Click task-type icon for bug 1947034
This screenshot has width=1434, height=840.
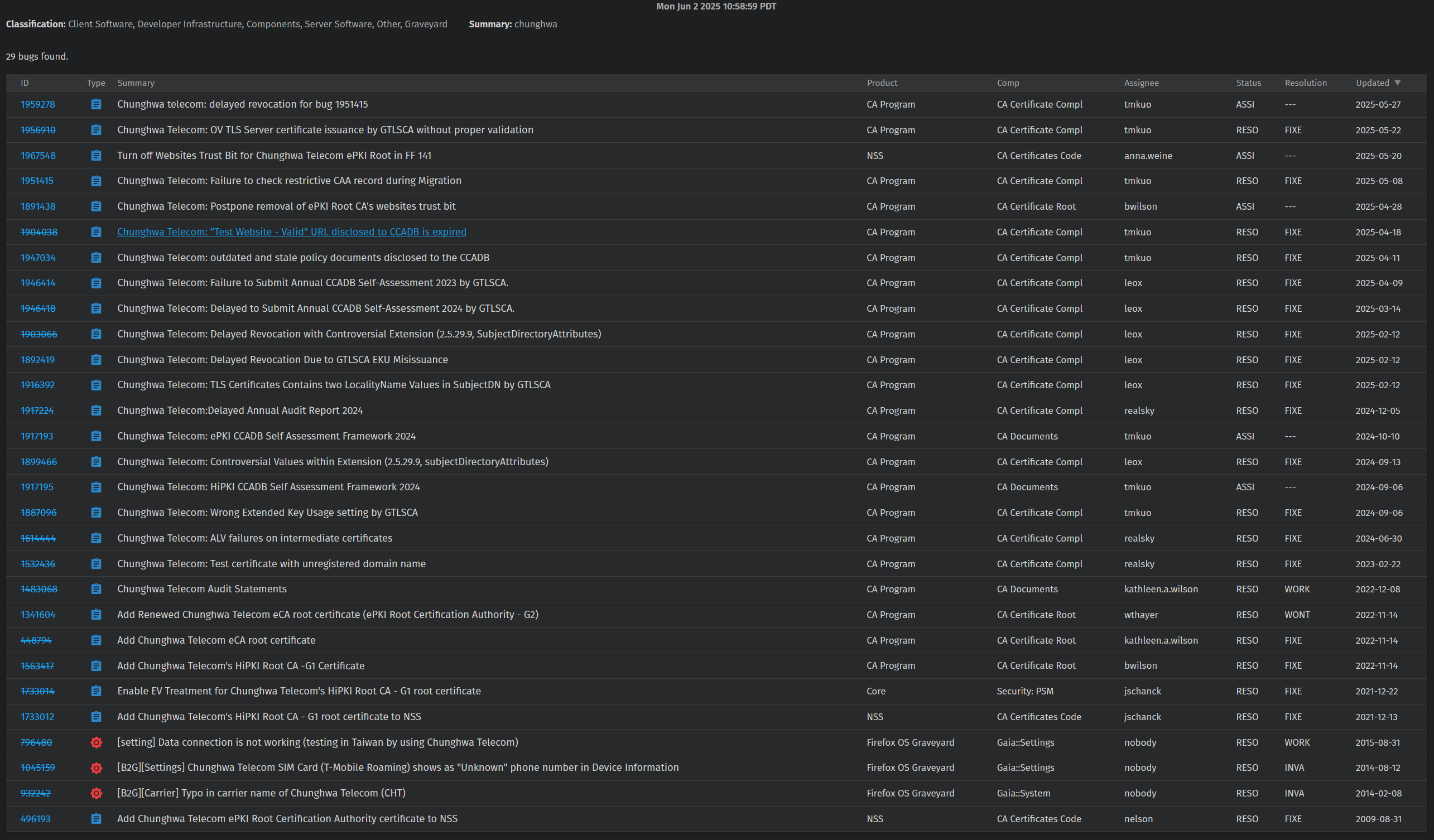click(96, 258)
